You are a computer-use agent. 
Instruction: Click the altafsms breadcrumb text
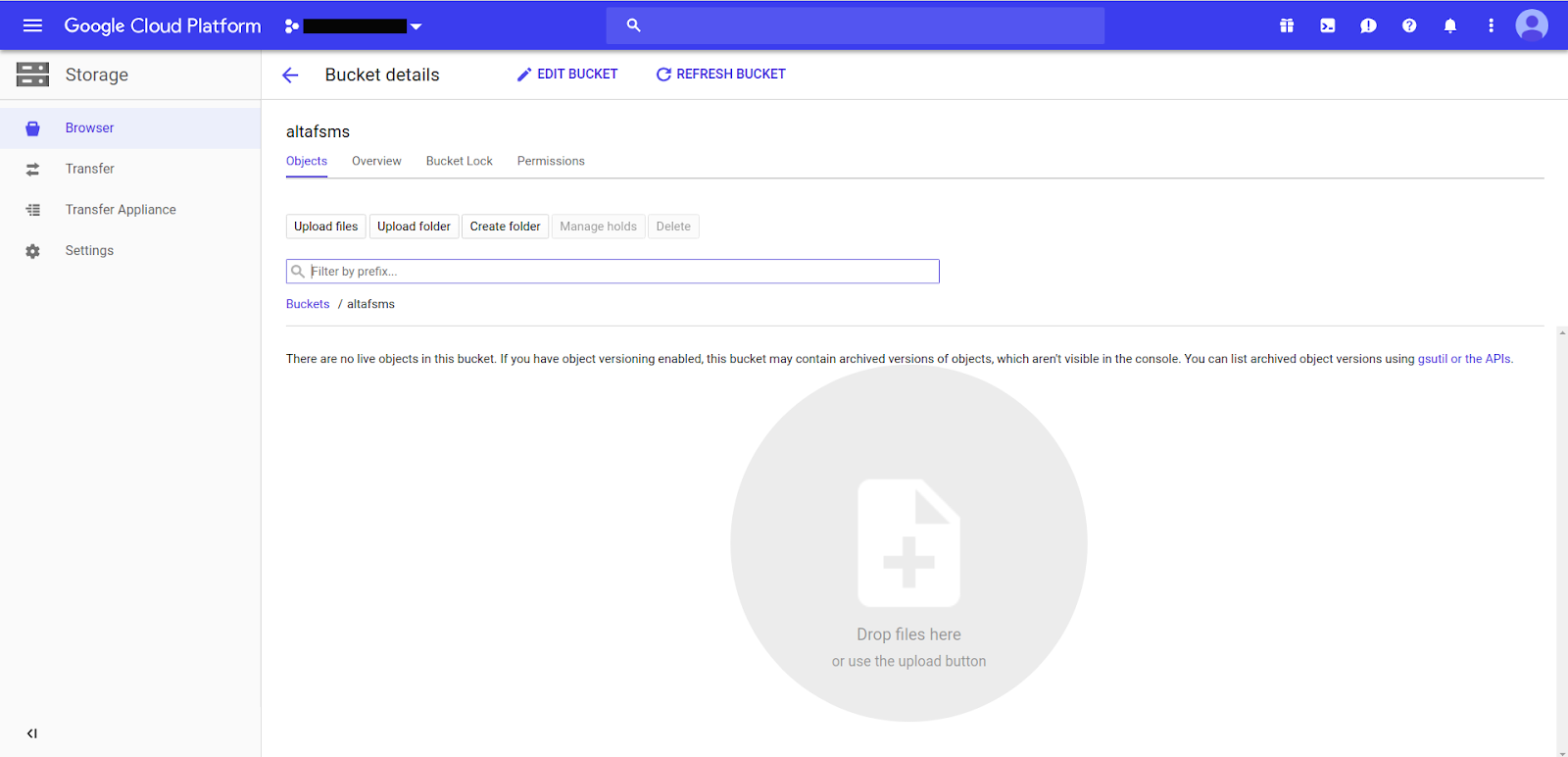[x=370, y=304]
